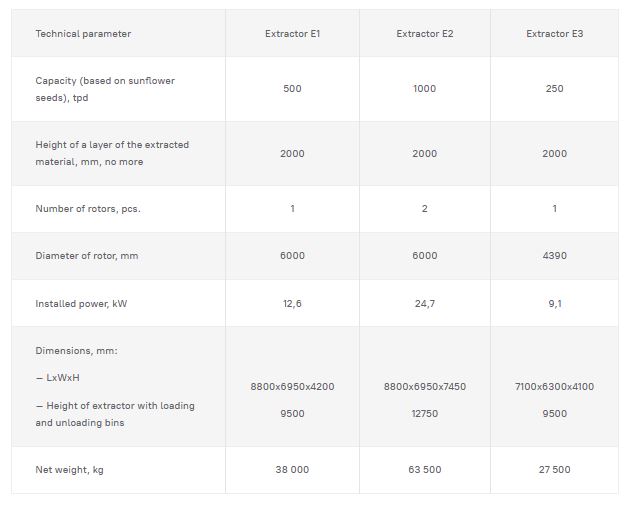
Task: Select the Capacity row label
Action: 105,88
